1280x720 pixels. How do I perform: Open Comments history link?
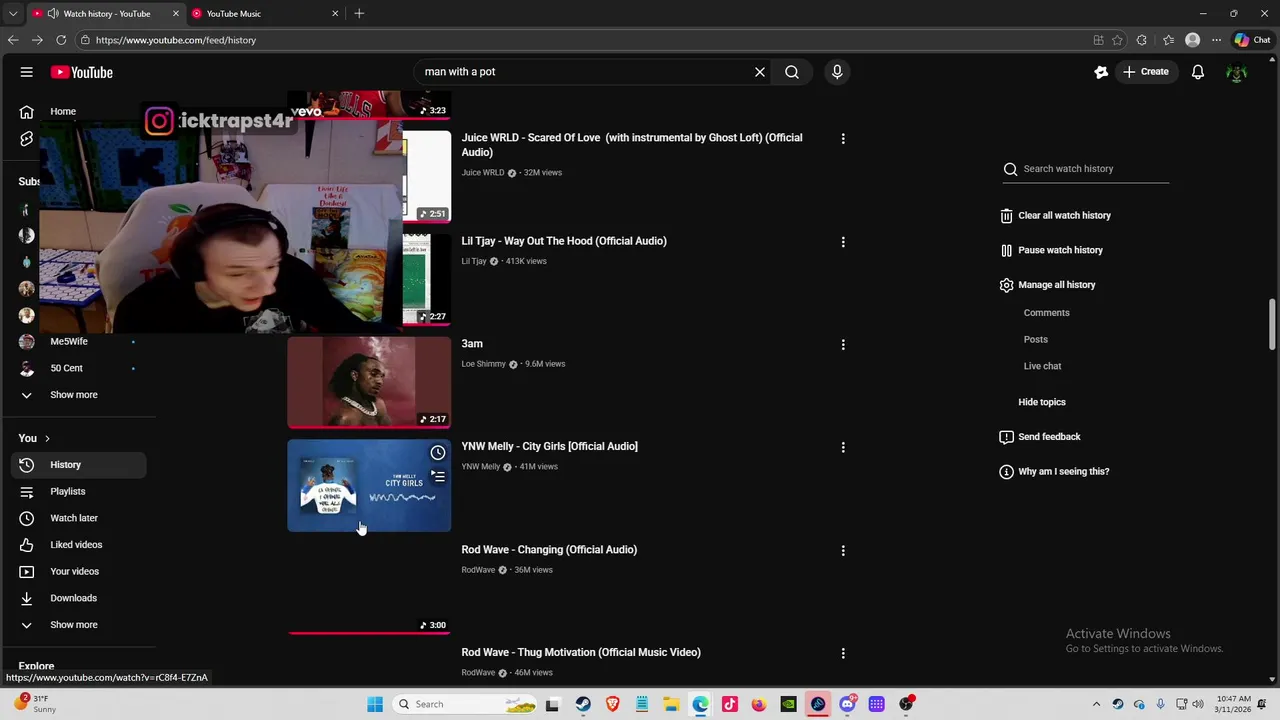click(x=1046, y=313)
